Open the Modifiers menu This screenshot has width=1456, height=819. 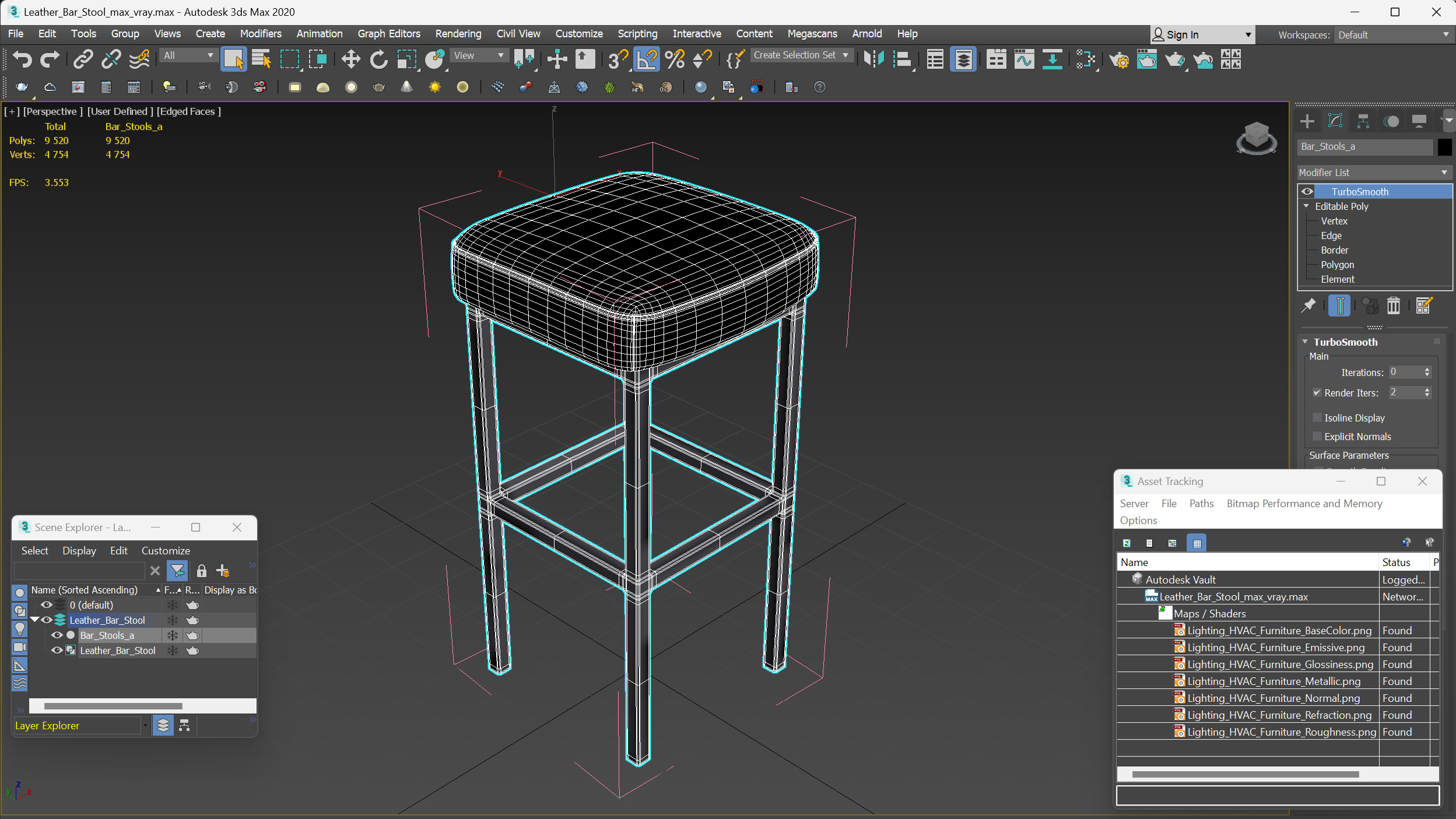coord(260,34)
